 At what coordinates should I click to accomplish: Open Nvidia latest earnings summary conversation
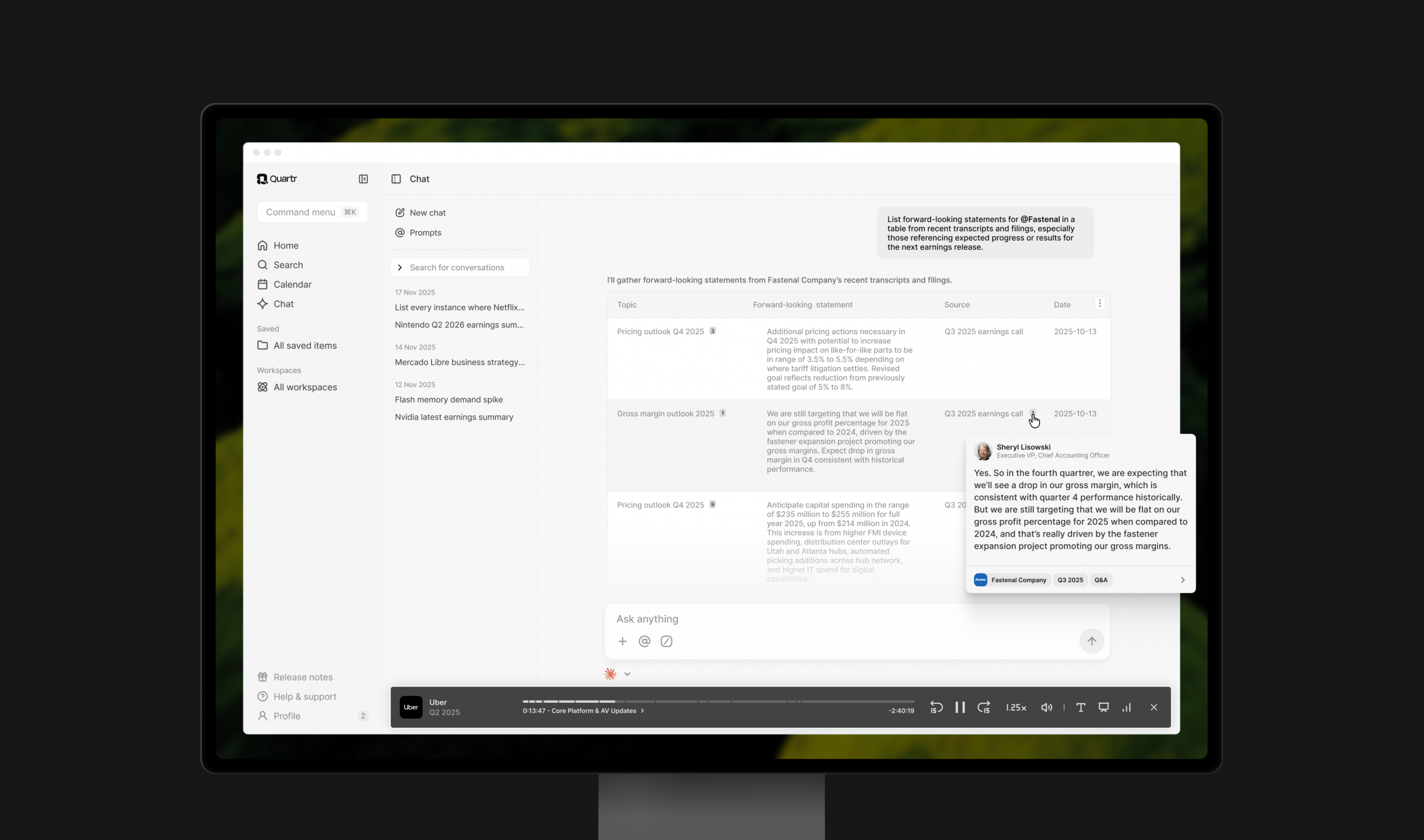tap(454, 417)
